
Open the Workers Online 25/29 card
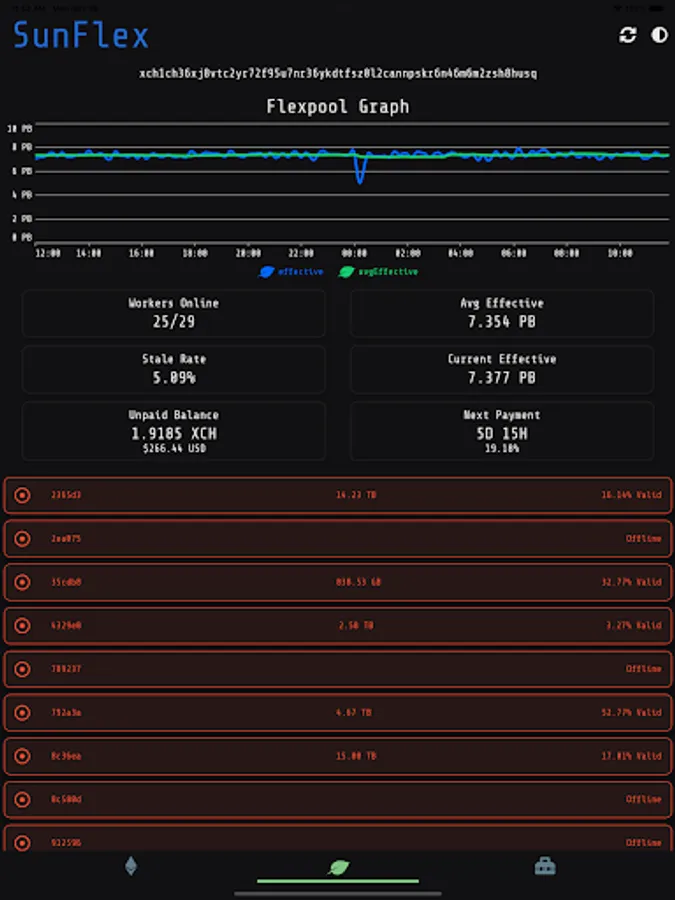(174, 313)
